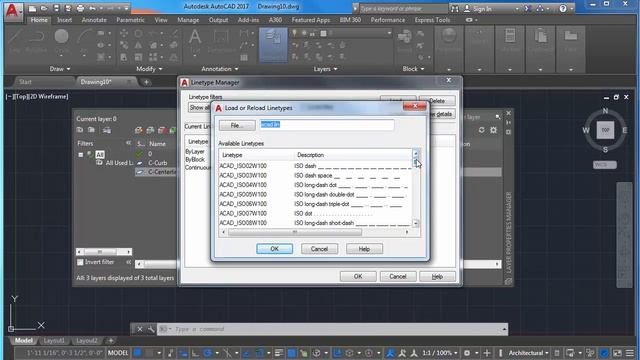The width and height of the screenshot is (640, 360).
Task: Toggle Ortho mode in status bar
Action: pos(196,353)
